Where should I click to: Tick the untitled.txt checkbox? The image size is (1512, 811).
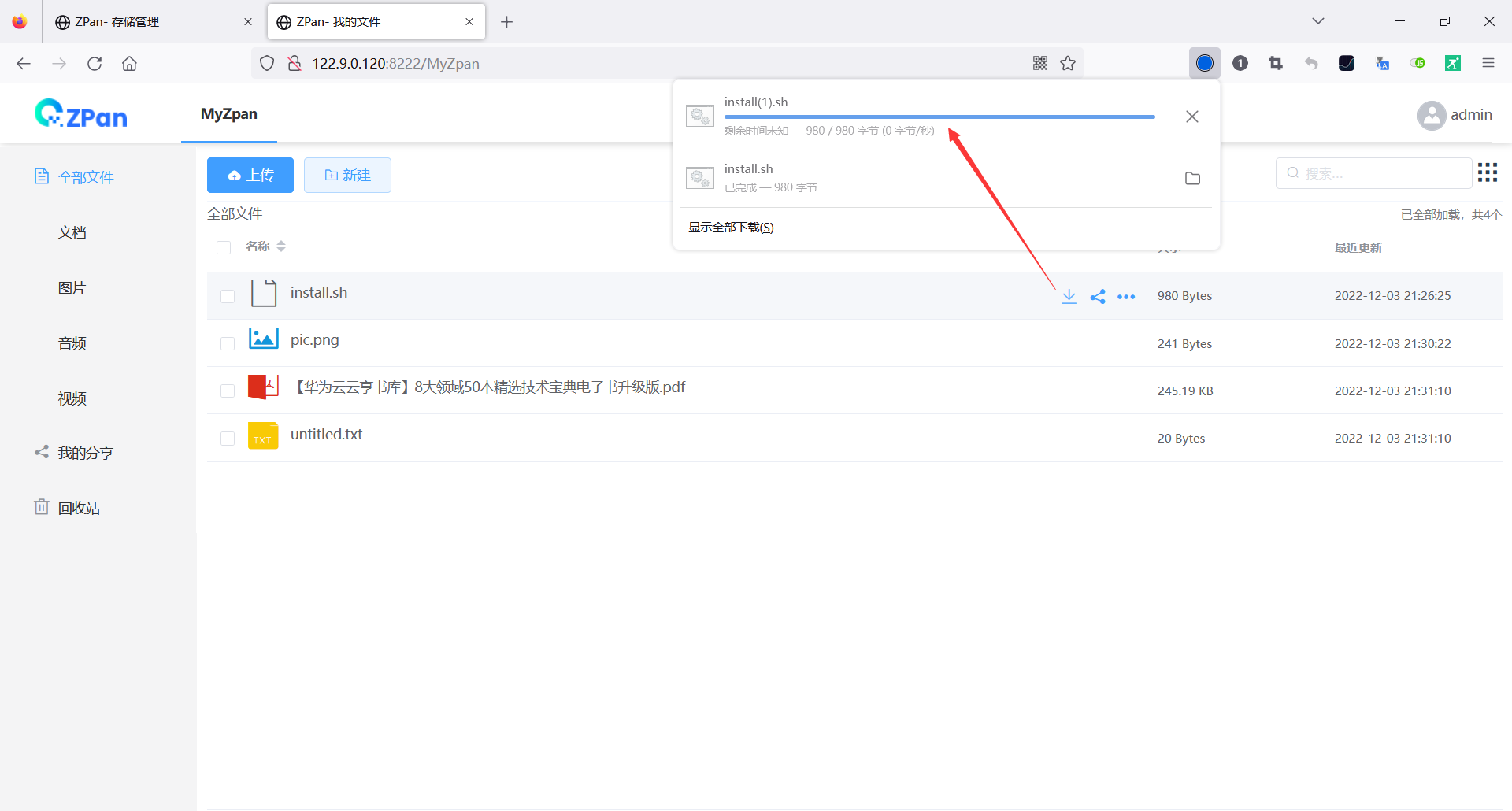click(x=228, y=438)
